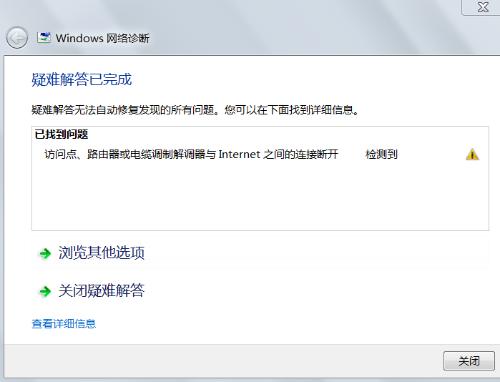Select the detected problem row about Internet 连接断开
This screenshot has width=500, height=382.
(260, 154)
